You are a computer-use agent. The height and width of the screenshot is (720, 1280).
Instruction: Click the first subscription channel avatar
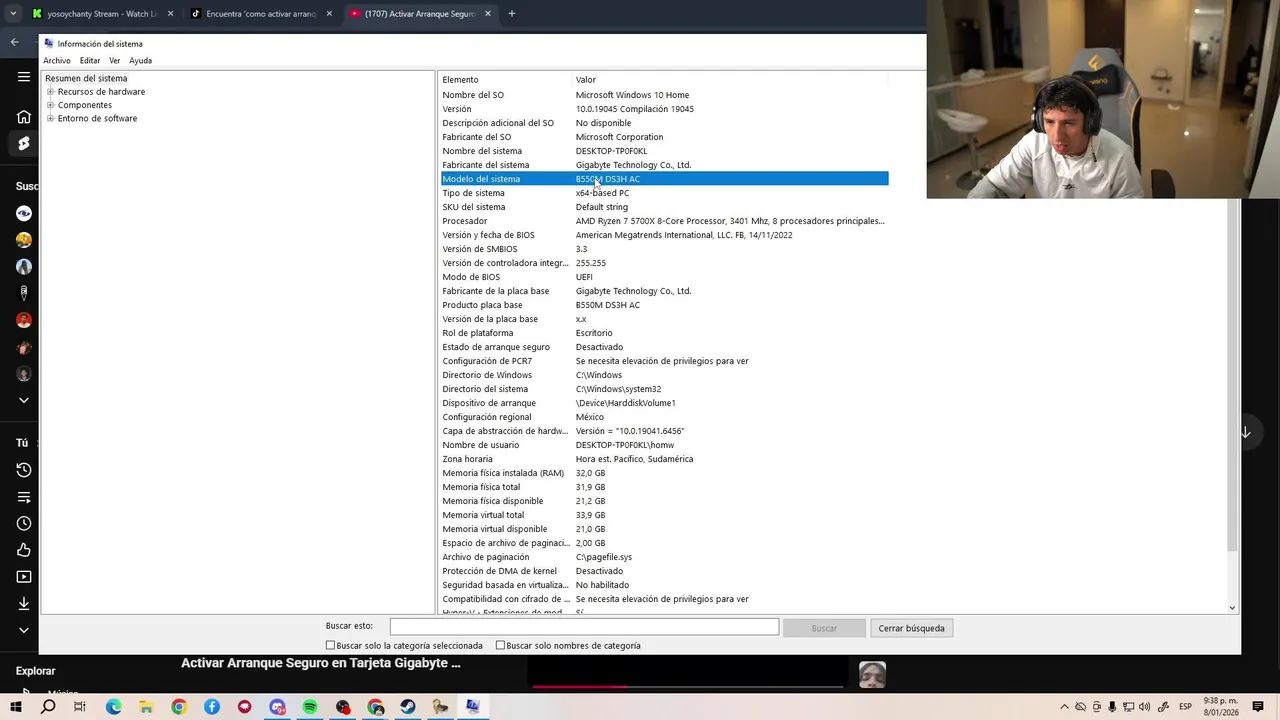click(x=24, y=213)
